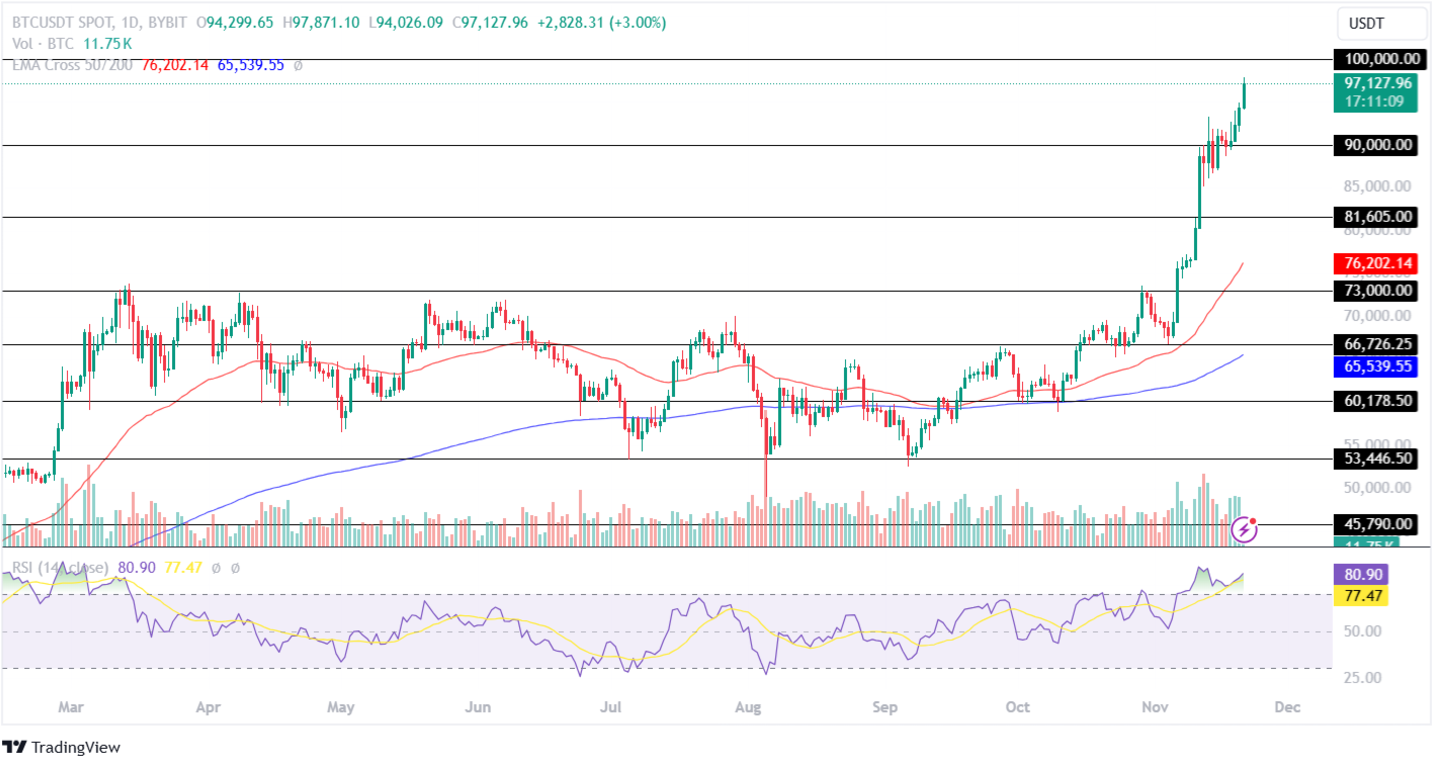Click the Nov label on time axis
This screenshot has height=757, width=1435.
[1155, 707]
